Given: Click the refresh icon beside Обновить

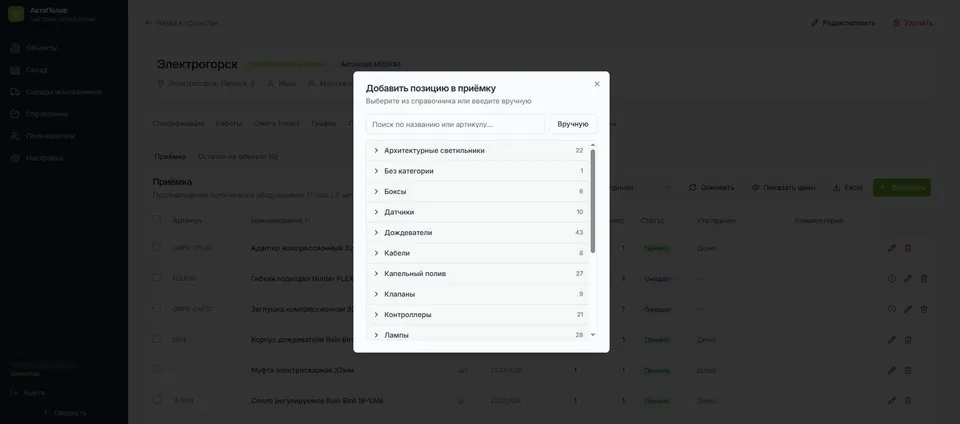Looking at the screenshot, I should coord(692,188).
